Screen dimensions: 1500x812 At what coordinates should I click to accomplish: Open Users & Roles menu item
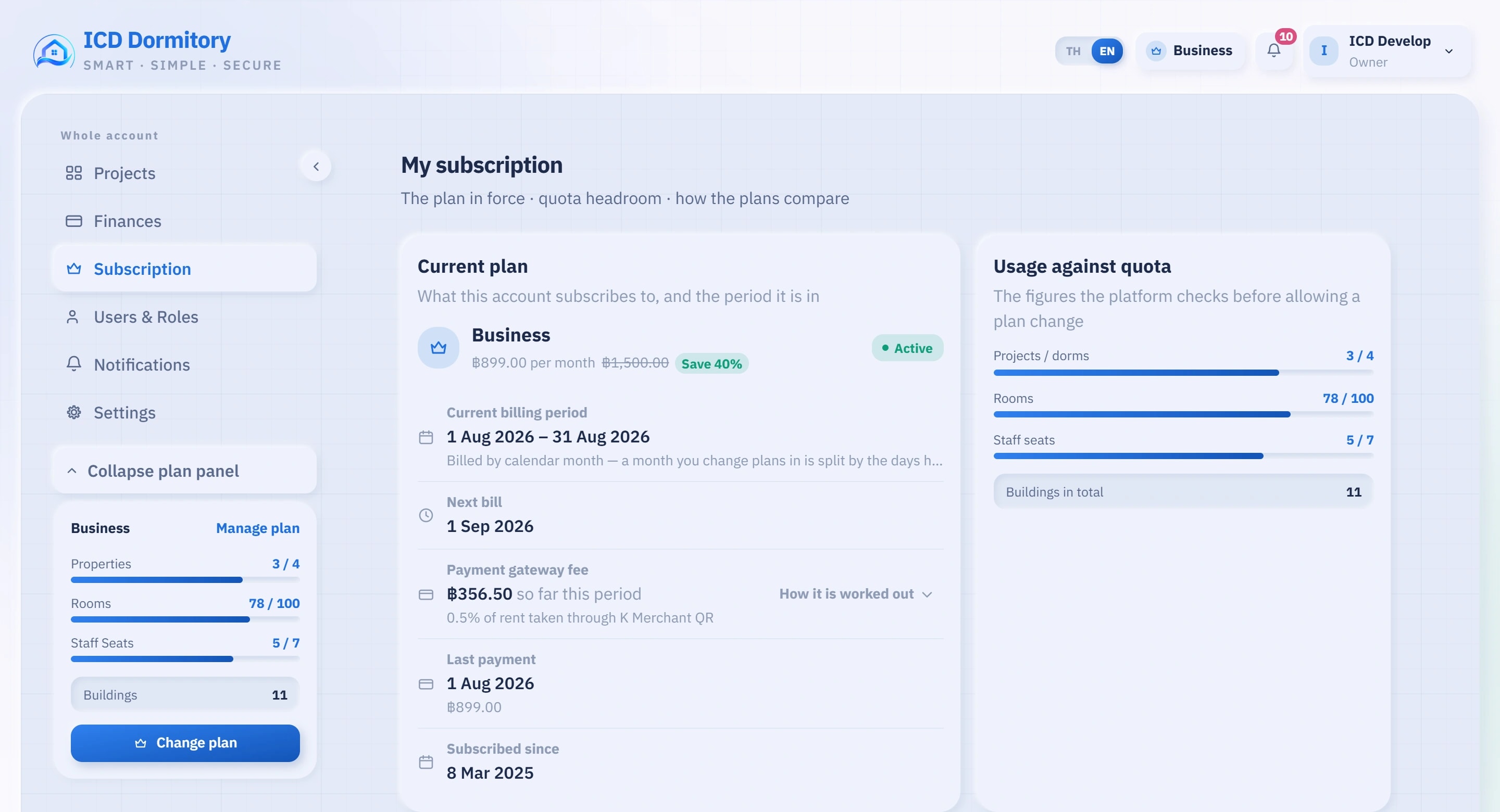(x=185, y=316)
